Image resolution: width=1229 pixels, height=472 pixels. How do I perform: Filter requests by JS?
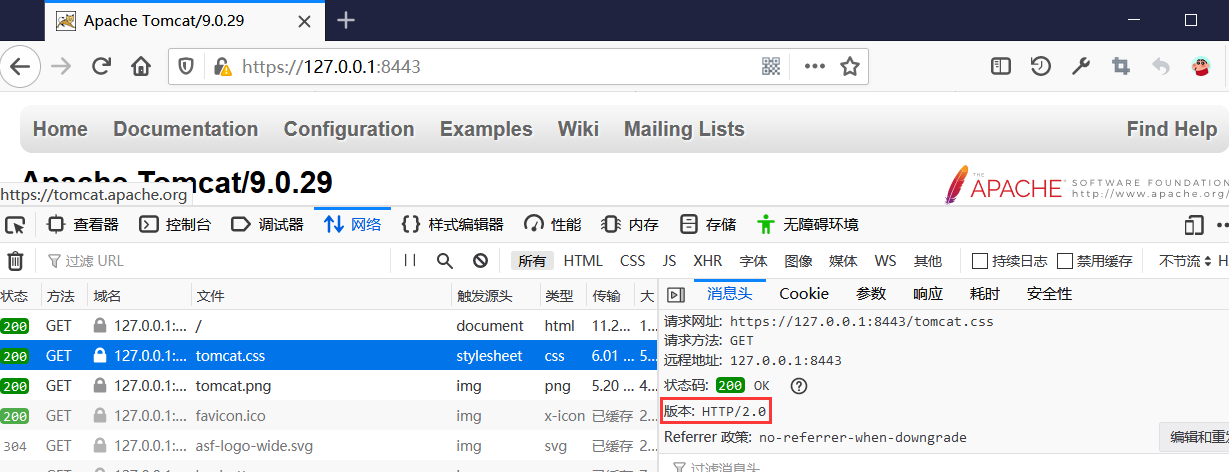click(669, 261)
